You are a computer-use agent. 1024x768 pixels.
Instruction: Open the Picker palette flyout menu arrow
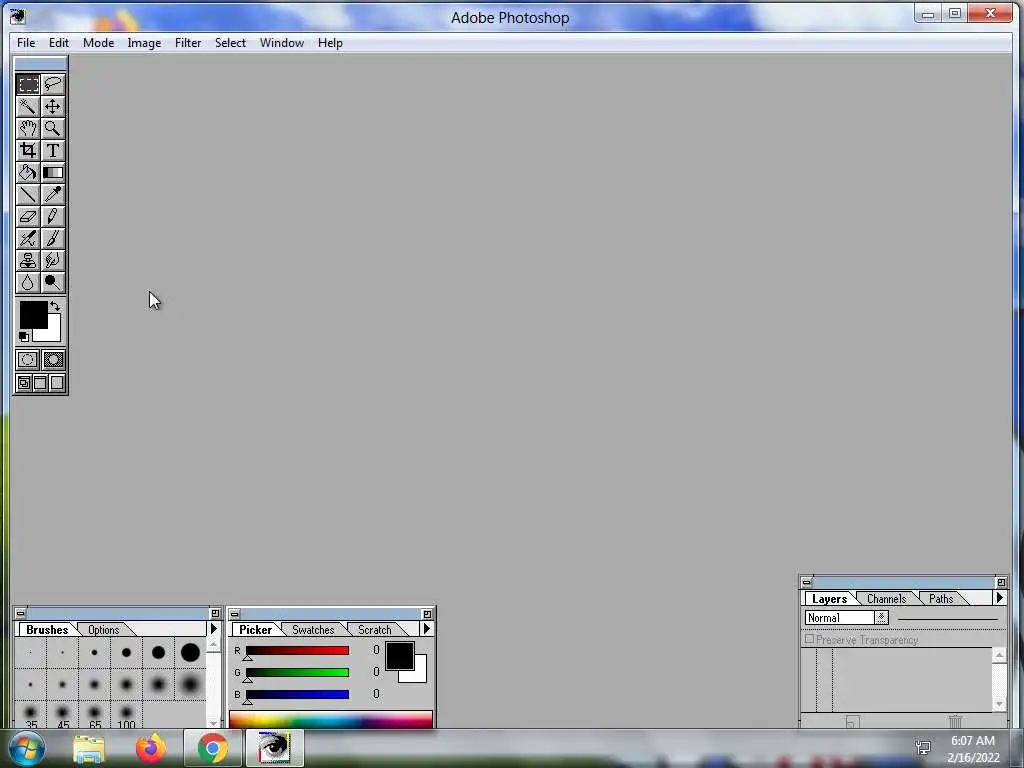point(427,629)
